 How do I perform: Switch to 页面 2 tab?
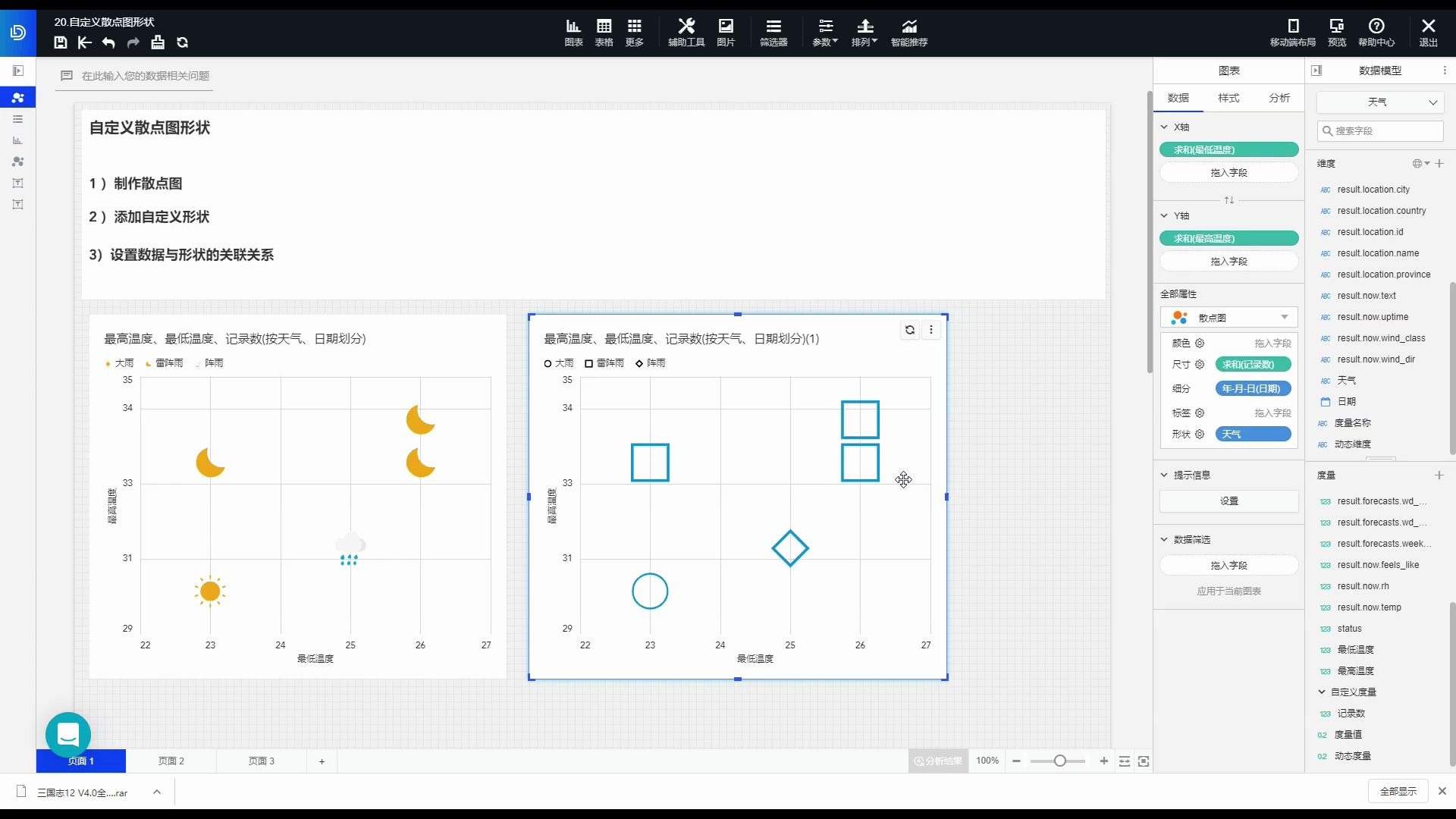coord(171,761)
